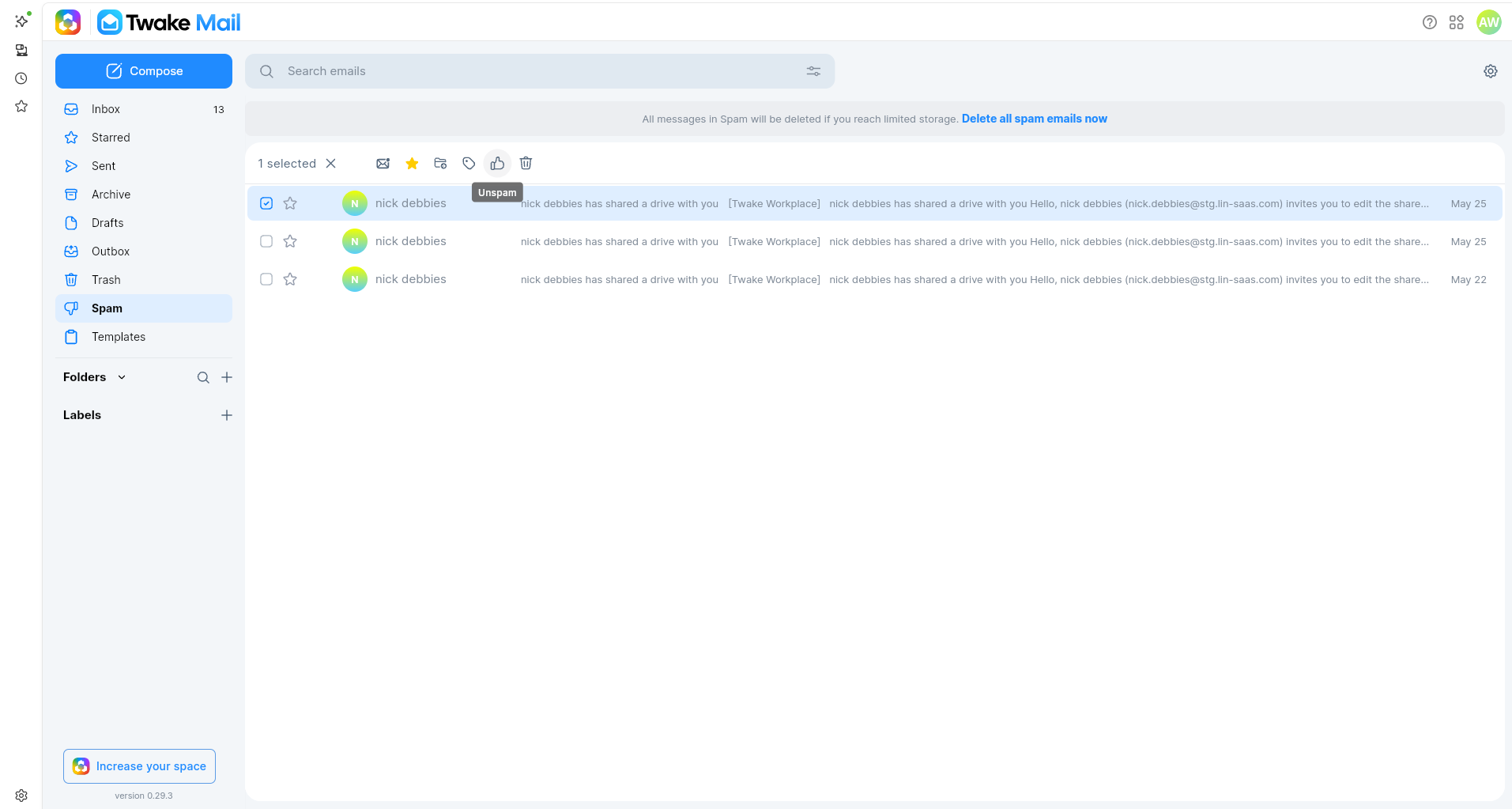Click the mark-as-unread envelope icon

click(383, 164)
